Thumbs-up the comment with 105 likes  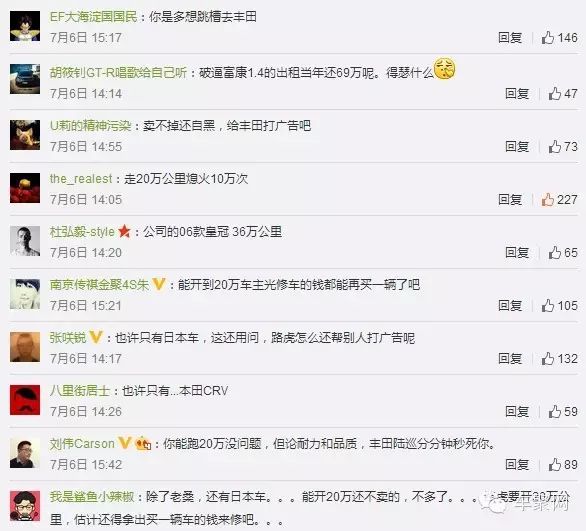click(x=548, y=306)
